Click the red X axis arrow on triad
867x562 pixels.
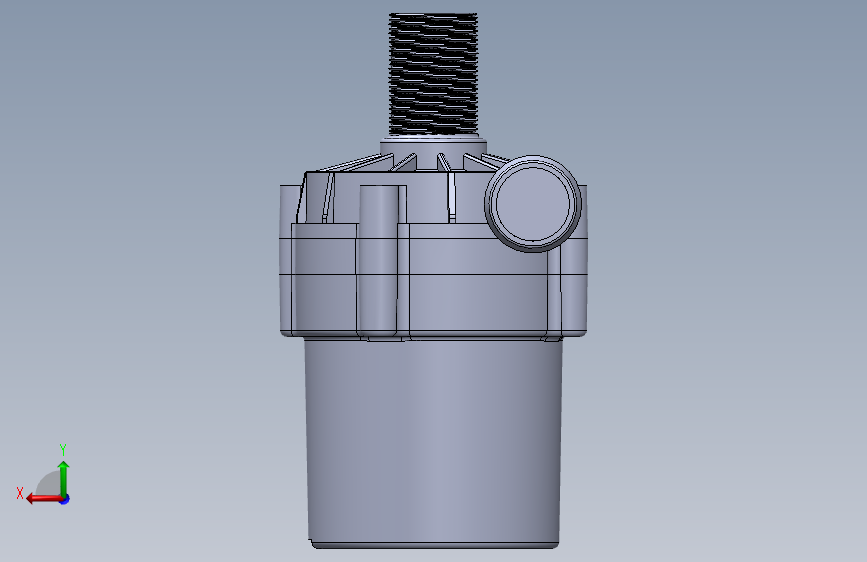point(44,499)
